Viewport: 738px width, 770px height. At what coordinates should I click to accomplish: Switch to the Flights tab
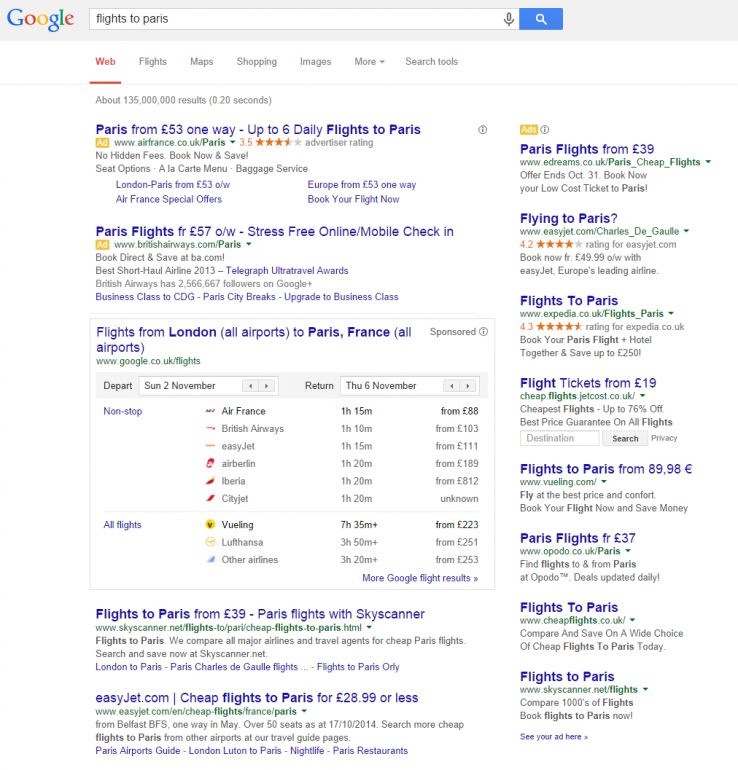click(153, 62)
